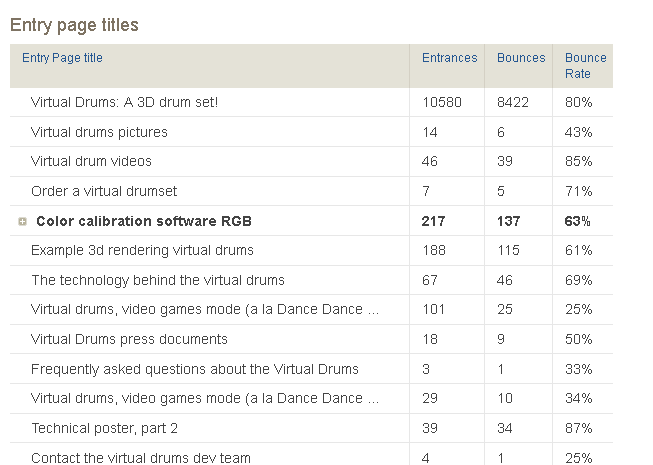
Task: Click bounce rate 33% cell
Action: [x=578, y=369]
